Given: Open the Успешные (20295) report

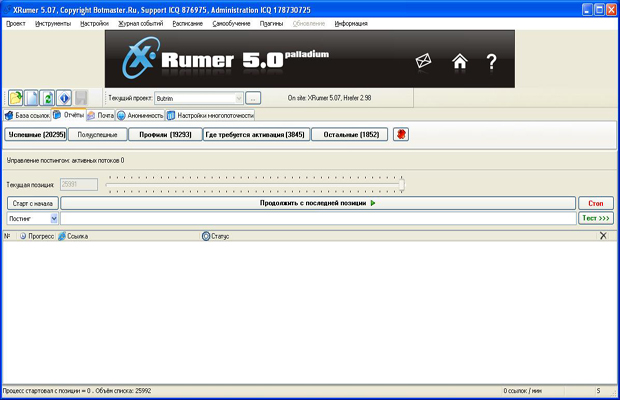Looking at the screenshot, I should (36, 134).
